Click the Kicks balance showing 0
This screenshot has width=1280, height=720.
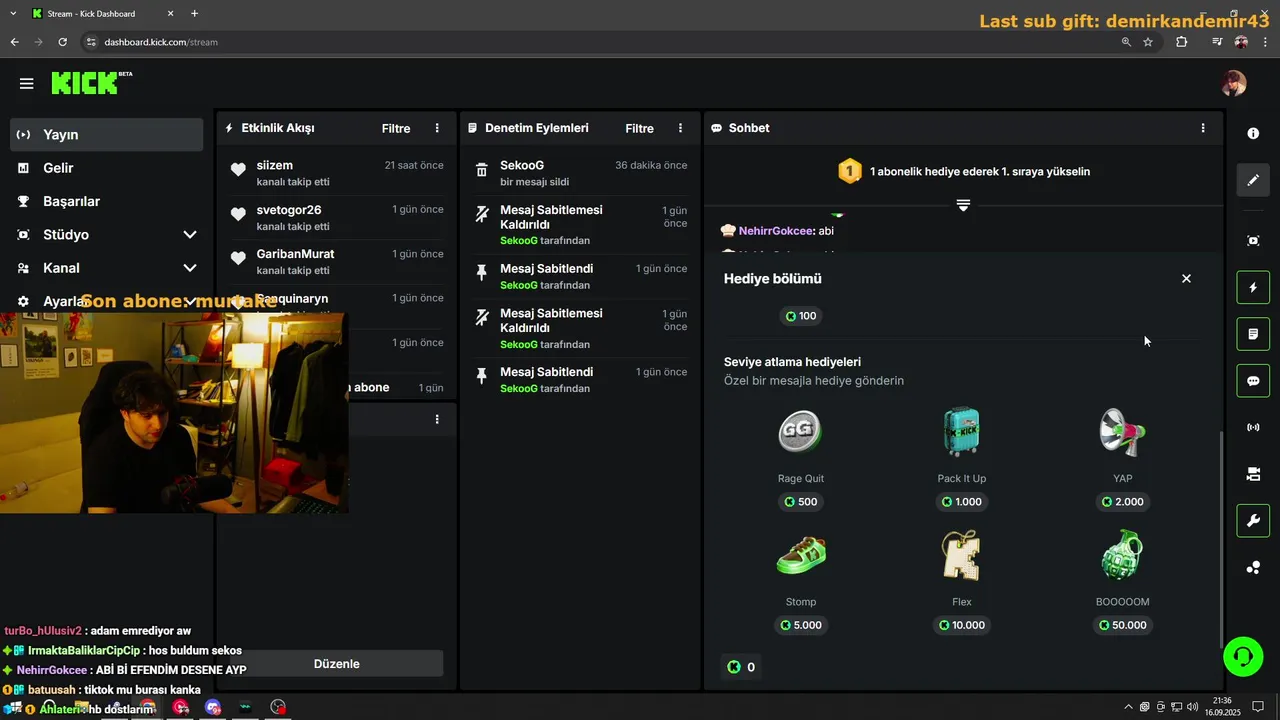[x=741, y=667]
